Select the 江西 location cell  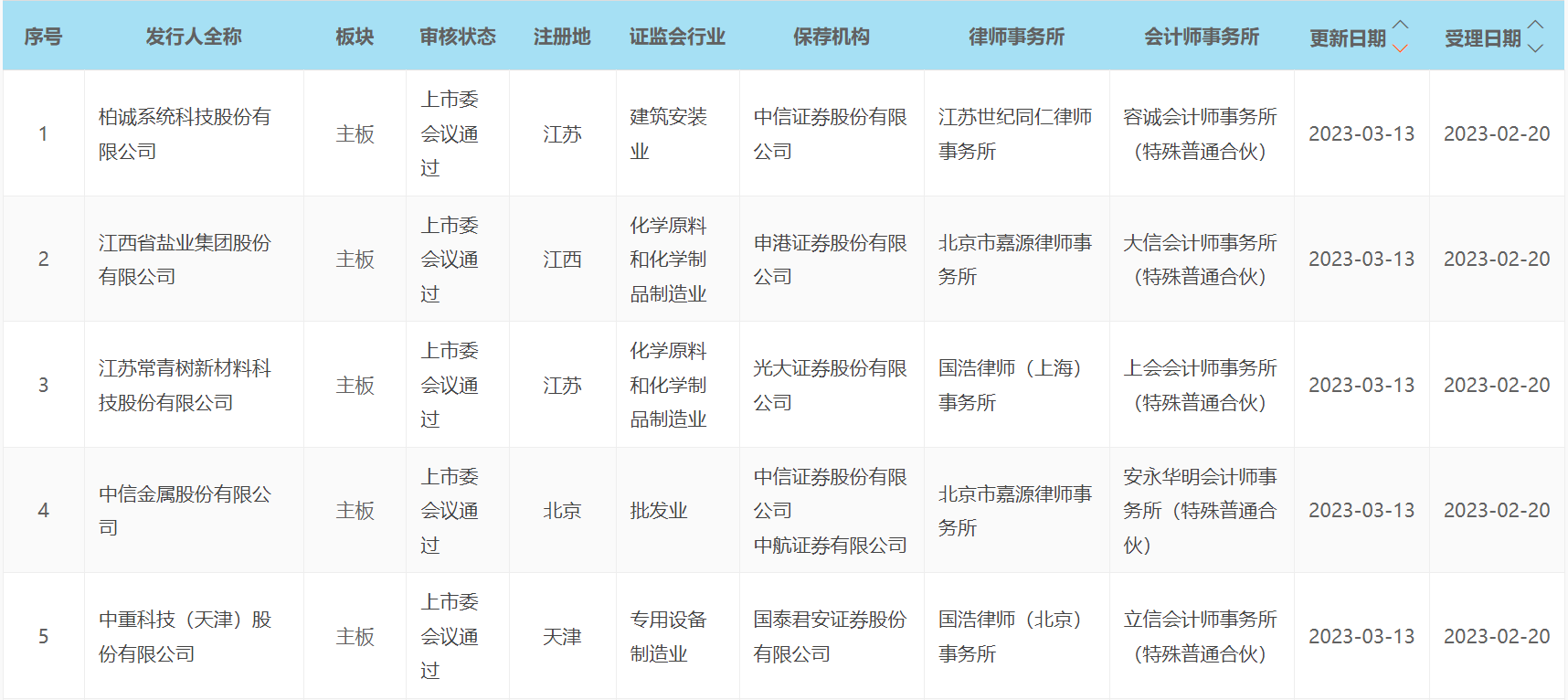(x=562, y=260)
